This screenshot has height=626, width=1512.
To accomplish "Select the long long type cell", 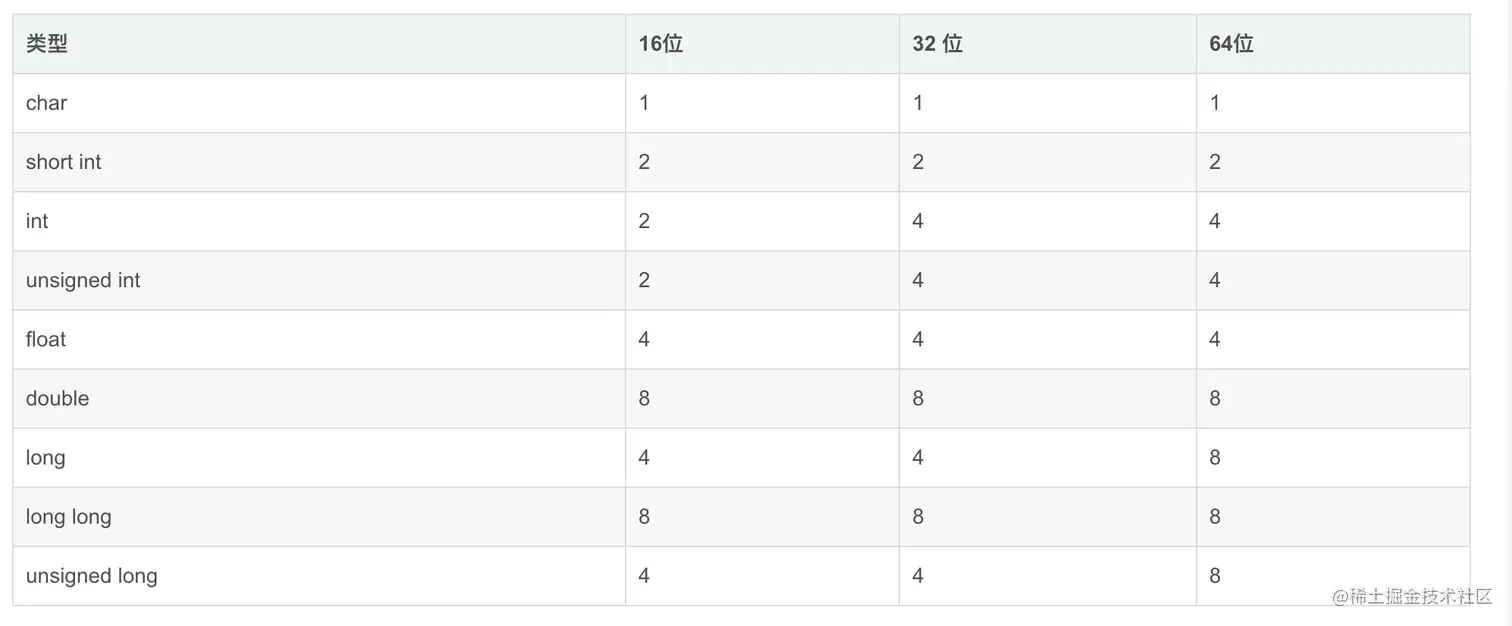I will [69, 516].
